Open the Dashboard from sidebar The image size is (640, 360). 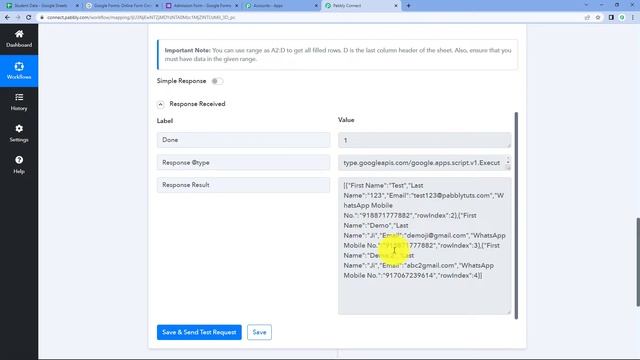[x=19, y=39]
